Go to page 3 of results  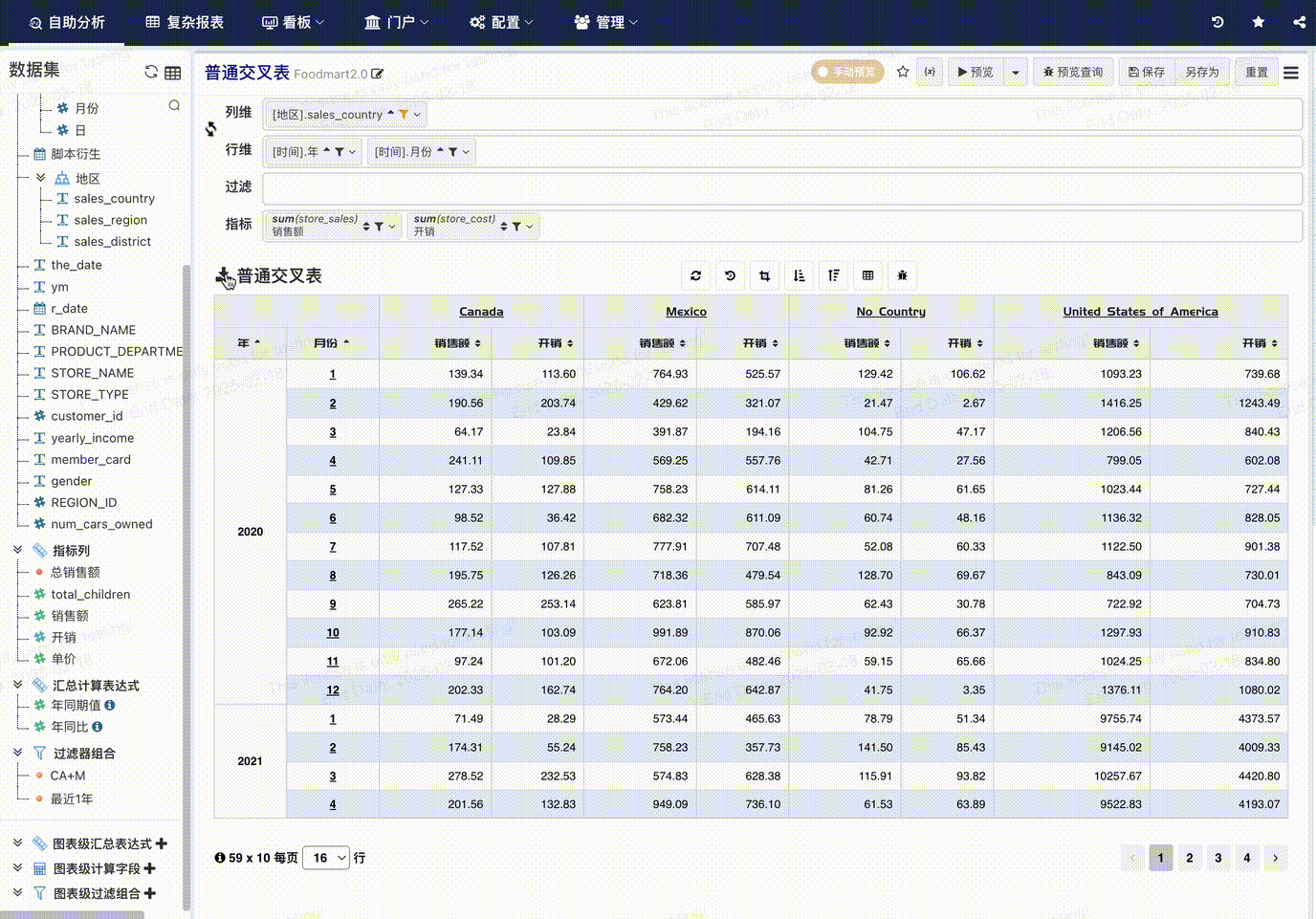(1217, 858)
